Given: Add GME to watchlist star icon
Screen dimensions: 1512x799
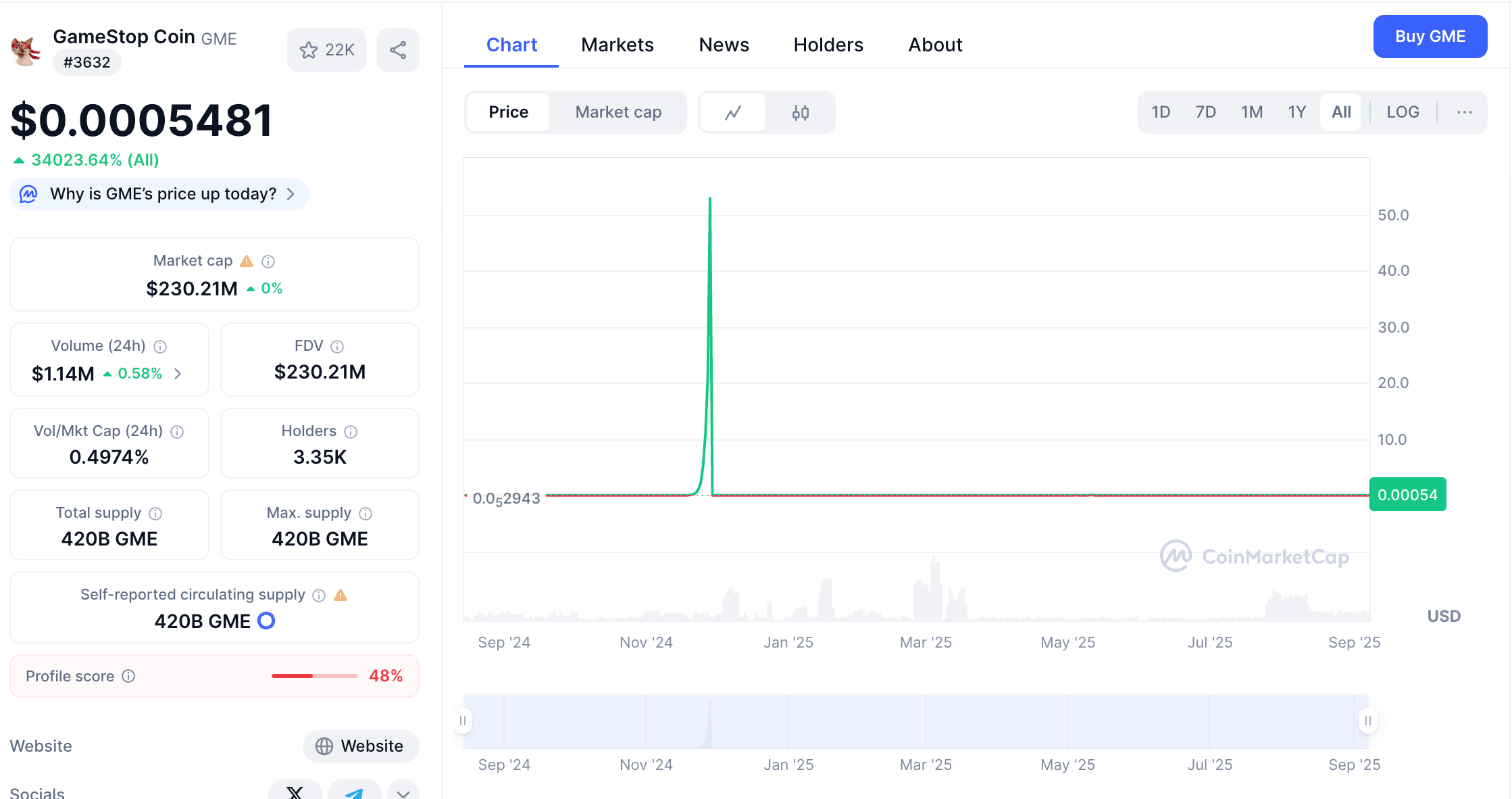Looking at the screenshot, I should click(x=309, y=50).
